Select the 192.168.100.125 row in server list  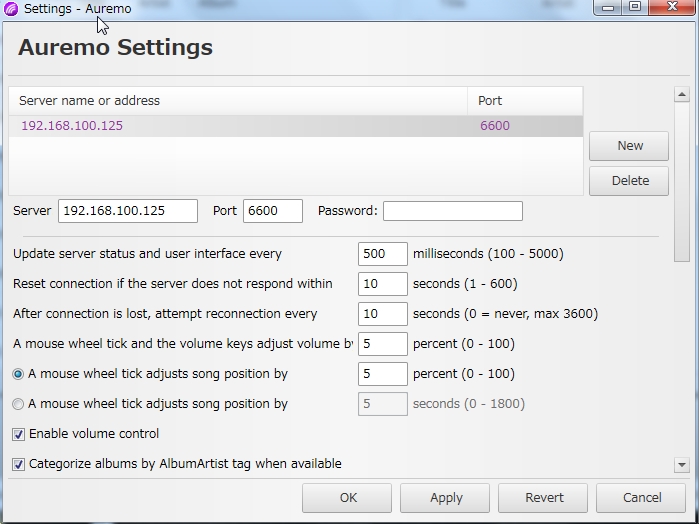coord(296,126)
